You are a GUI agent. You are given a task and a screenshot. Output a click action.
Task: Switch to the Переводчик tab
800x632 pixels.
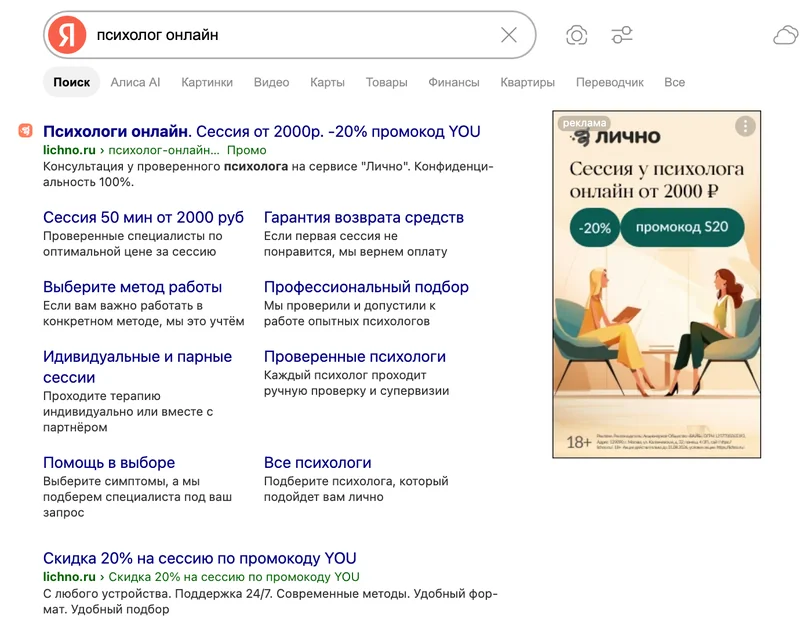610,82
